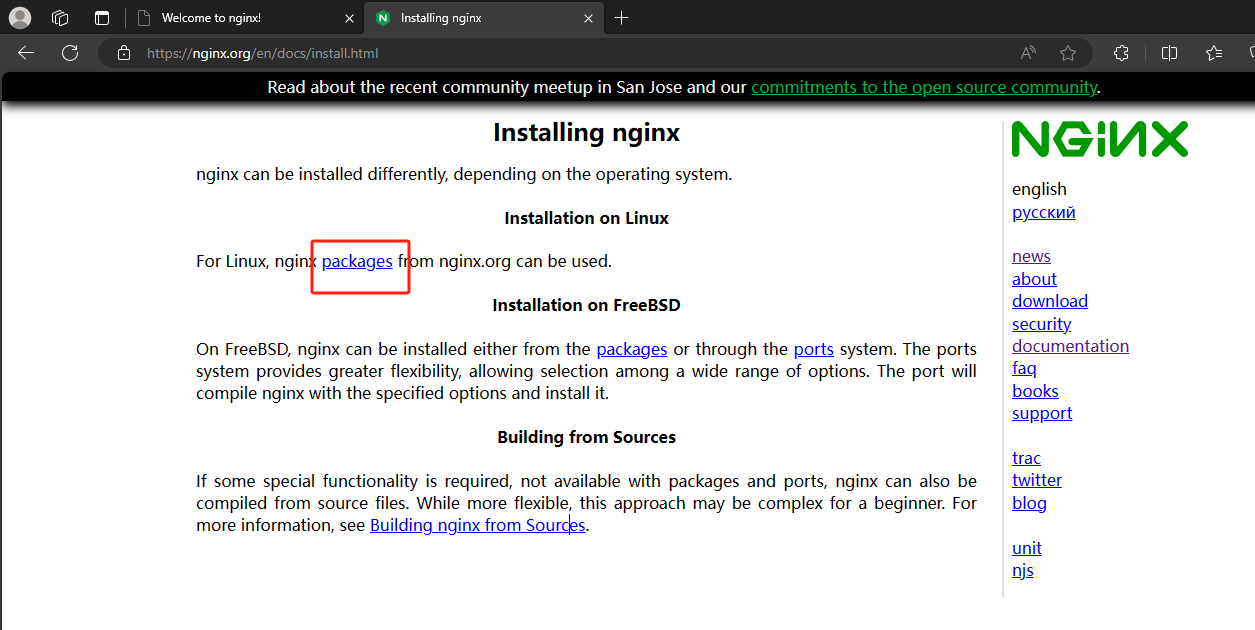The width and height of the screenshot is (1255, 630).
Task: Click the read aloud icon in address bar
Action: (1028, 53)
